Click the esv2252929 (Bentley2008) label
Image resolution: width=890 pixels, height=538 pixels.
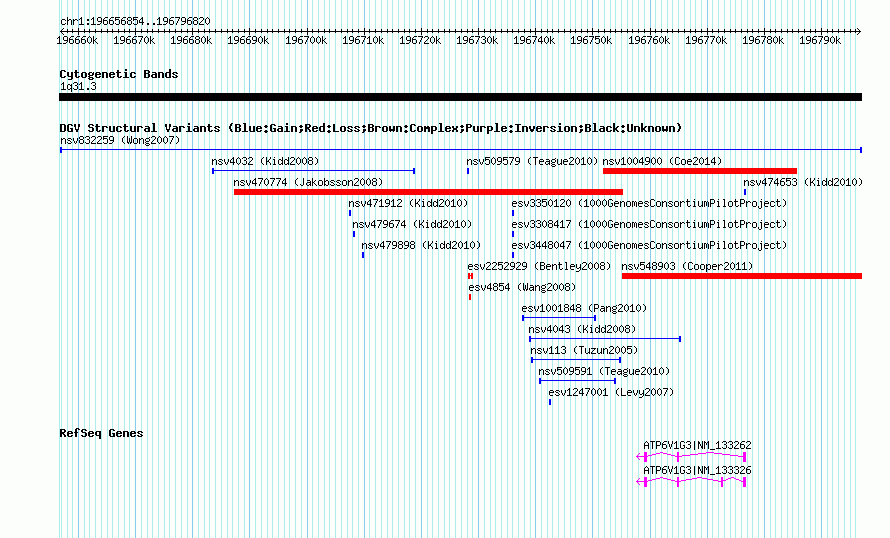(539, 266)
